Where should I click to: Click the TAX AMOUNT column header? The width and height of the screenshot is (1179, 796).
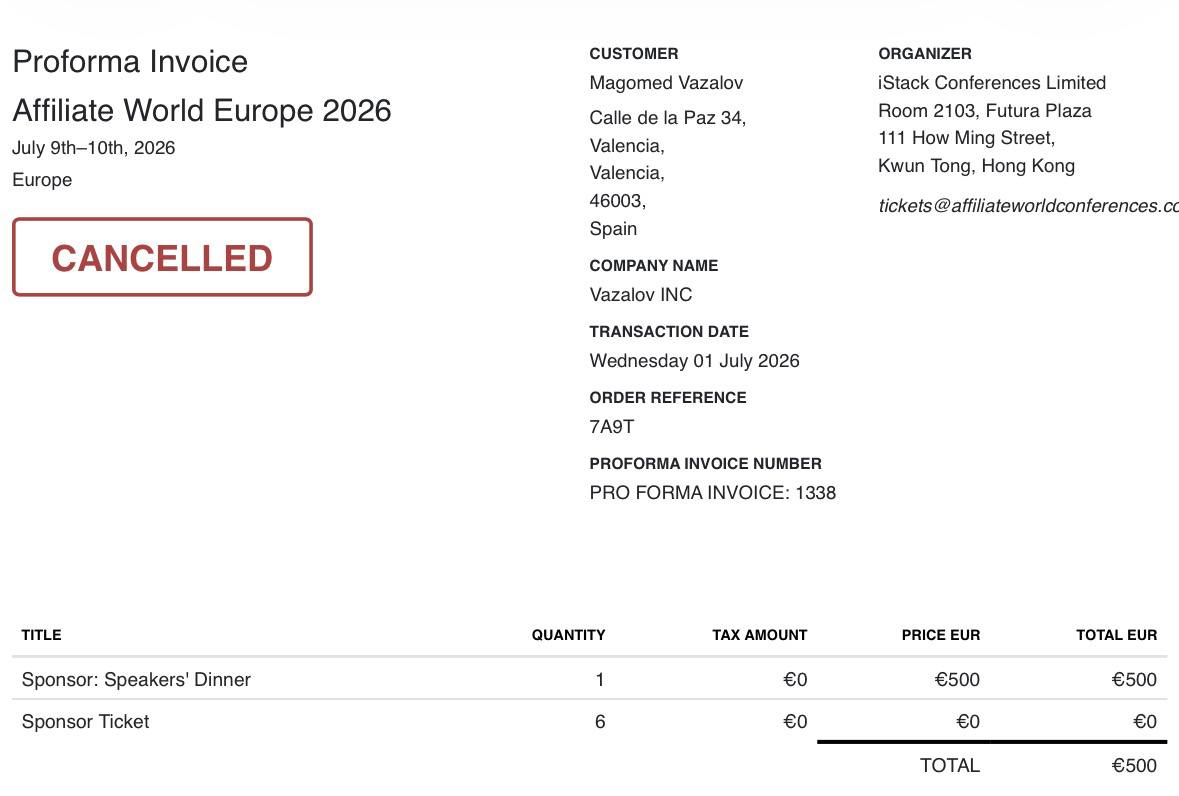(x=759, y=635)
